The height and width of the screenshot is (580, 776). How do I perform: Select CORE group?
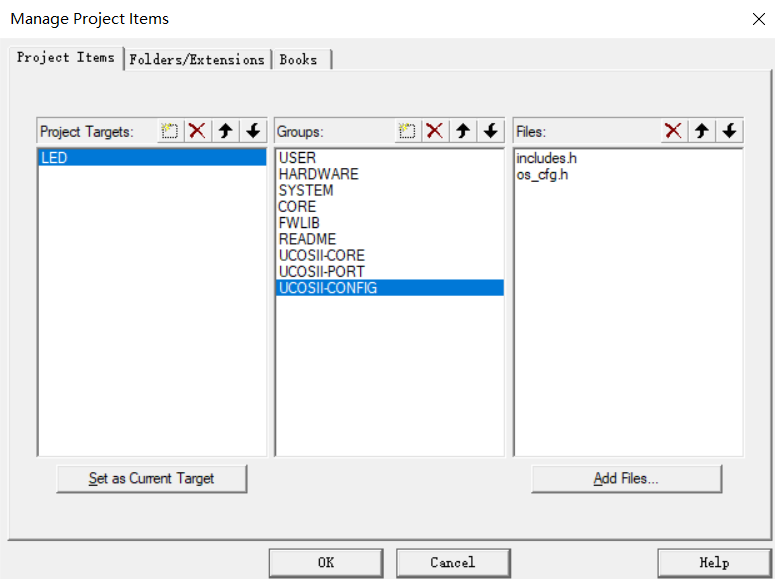pos(389,207)
